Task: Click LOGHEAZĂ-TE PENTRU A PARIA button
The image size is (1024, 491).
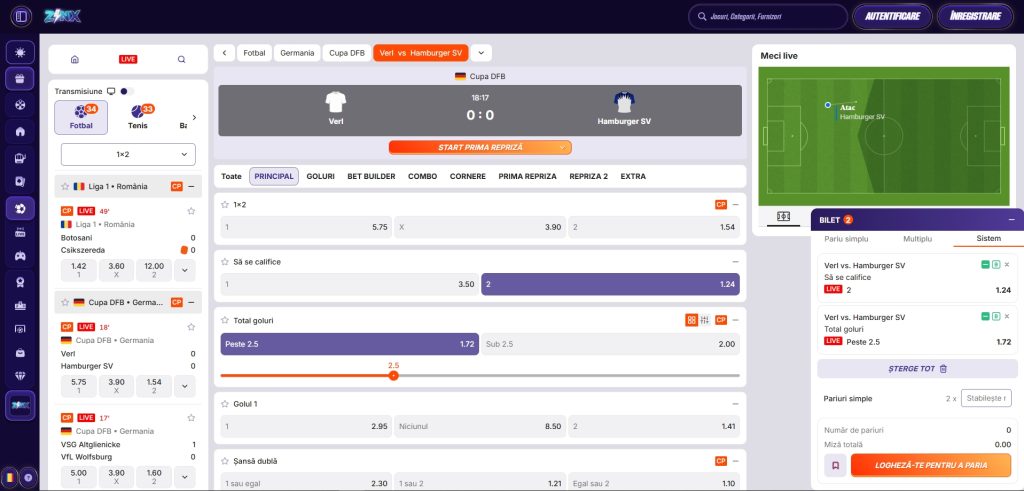Action: pyautogui.click(x=931, y=466)
